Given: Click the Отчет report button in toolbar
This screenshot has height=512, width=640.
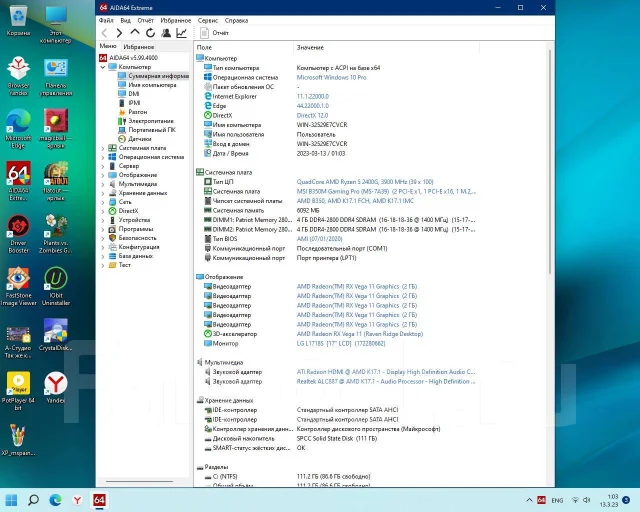Looking at the screenshot, I should [x=215, y=33].
